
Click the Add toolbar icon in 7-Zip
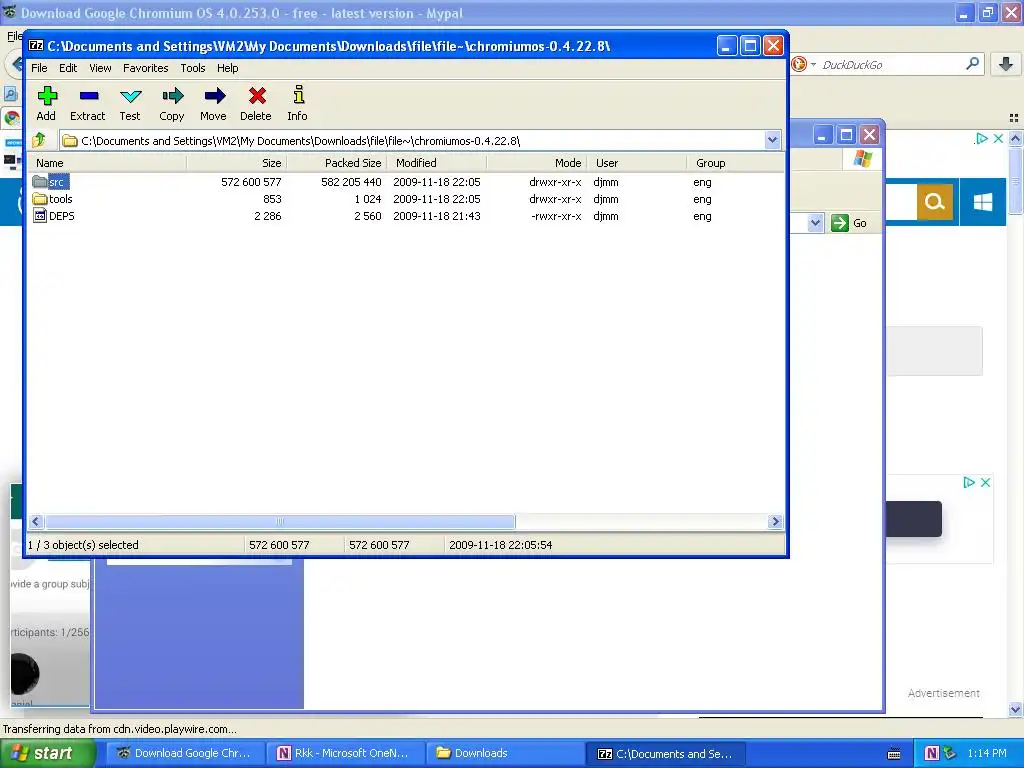46,103
